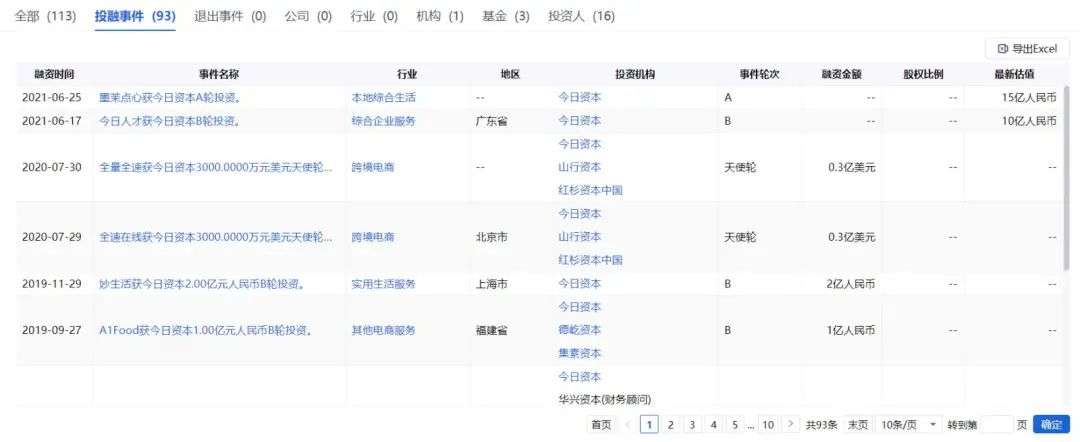Click the 融资金额 column header
This screenshot has height=442, width=1080.
pyautogui.click(x=841, y=74)
